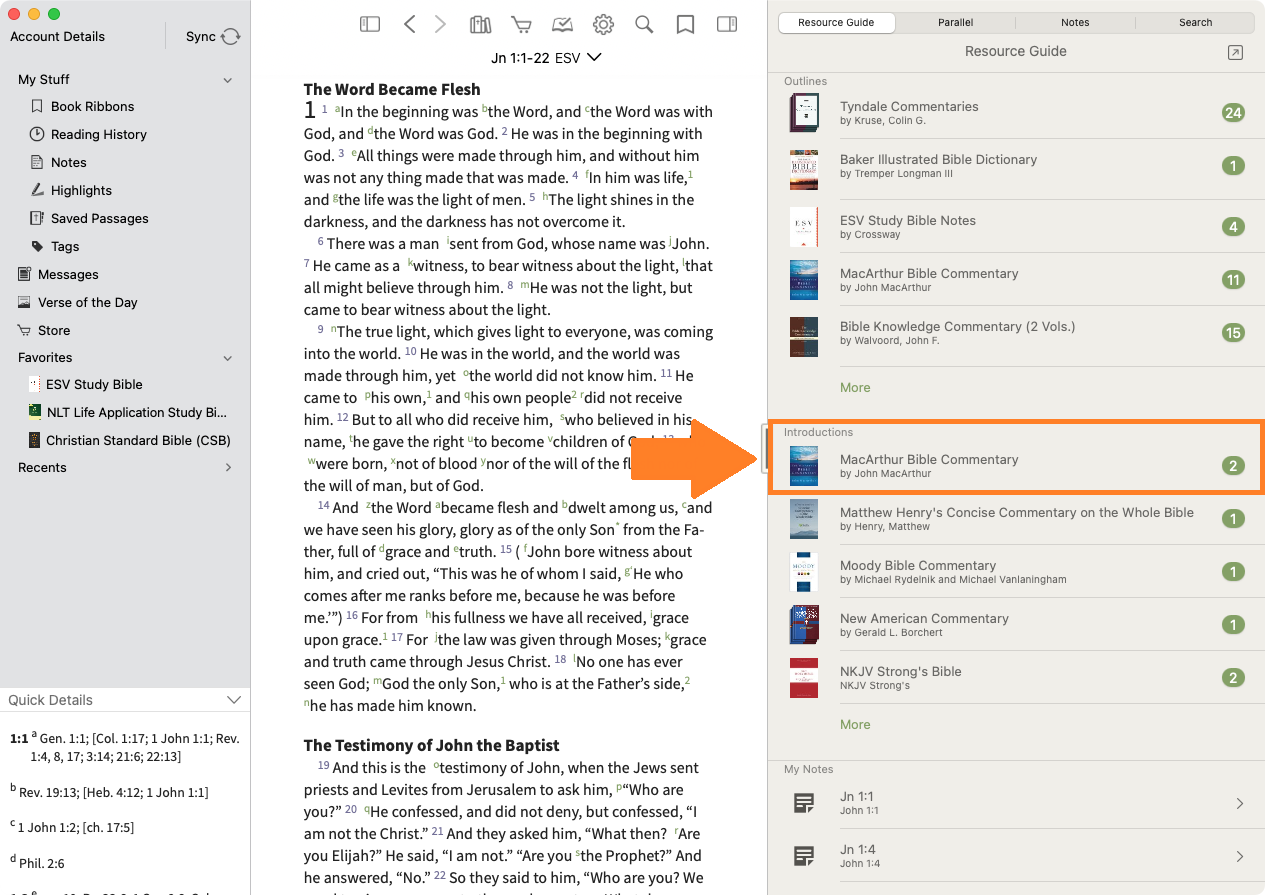Click the 24 count badge for Tyndale
The height and width of the screenshot is (895, 1265).
pos(1233,113)
